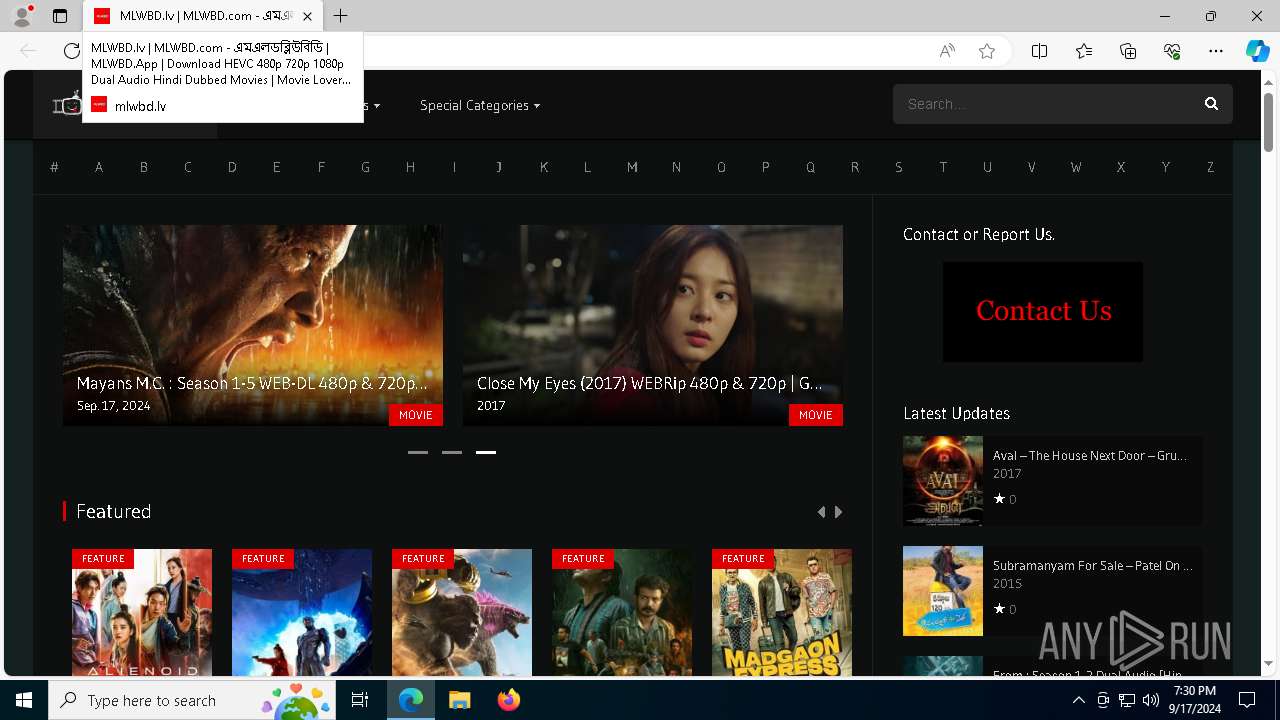Filter movies by letter E

(x=277, y=167)
